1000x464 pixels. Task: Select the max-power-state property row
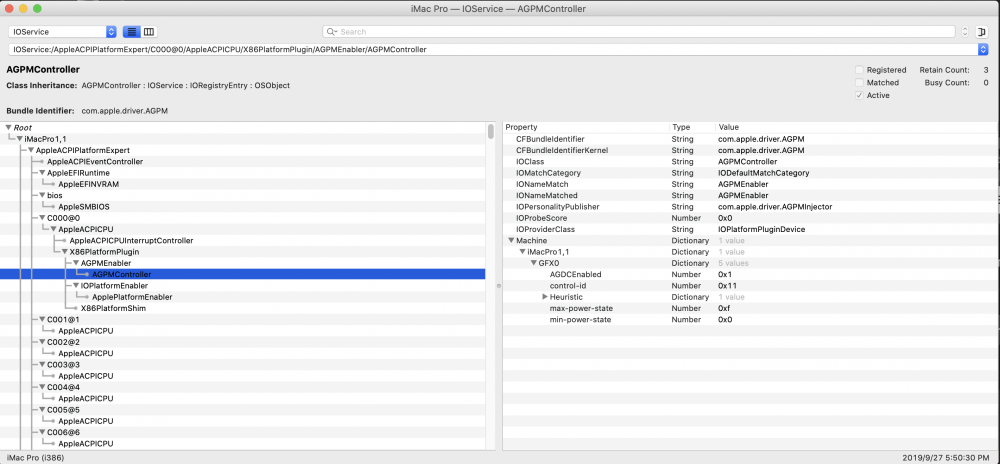point(750,308)
